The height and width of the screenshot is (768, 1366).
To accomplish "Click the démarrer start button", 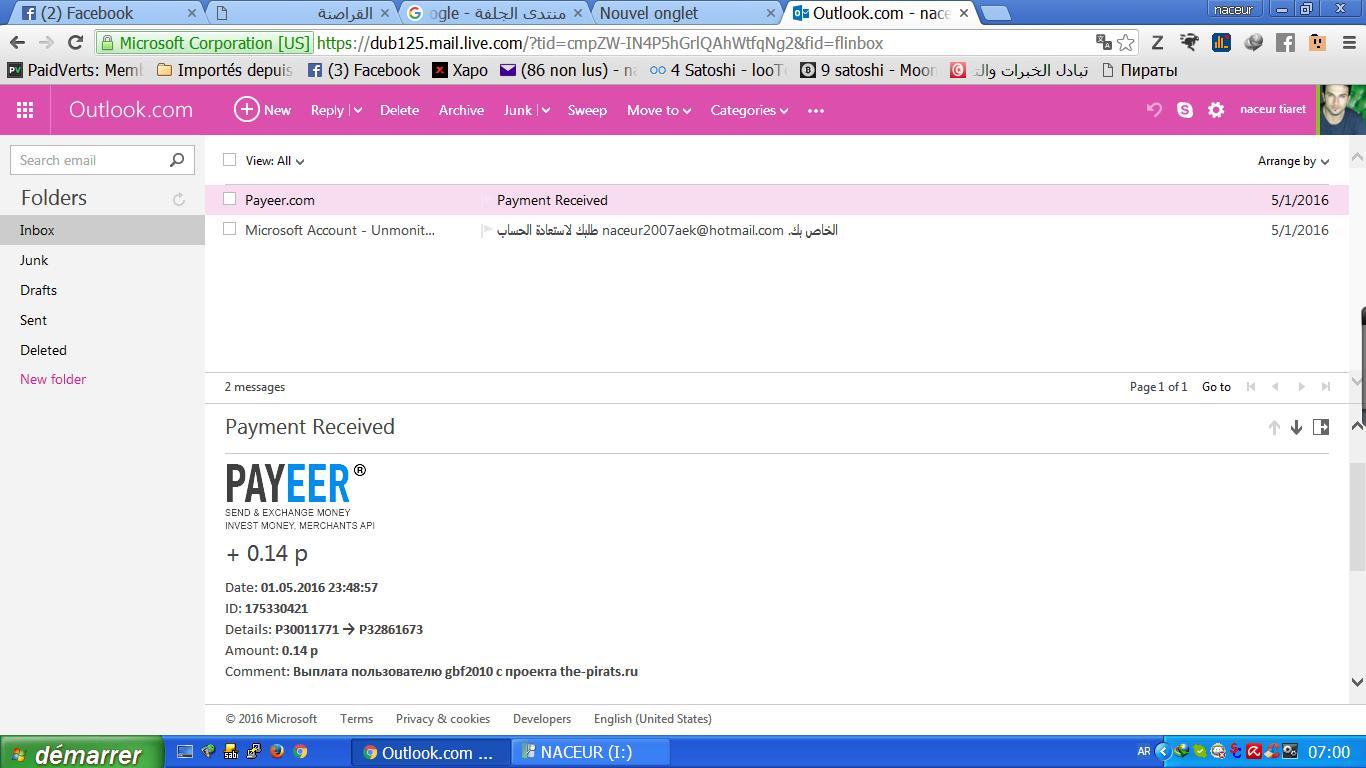I will (x=81, y=753).
